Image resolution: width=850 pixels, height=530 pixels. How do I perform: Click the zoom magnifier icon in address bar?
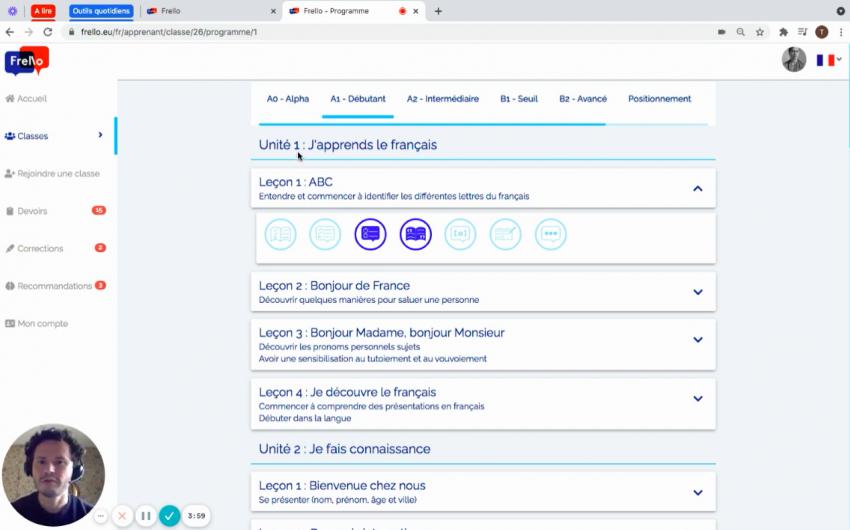740,32
